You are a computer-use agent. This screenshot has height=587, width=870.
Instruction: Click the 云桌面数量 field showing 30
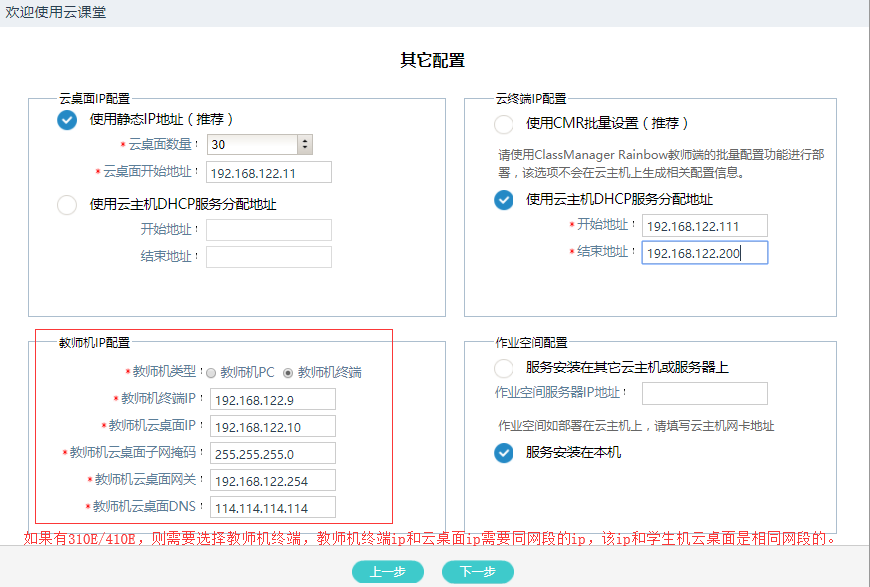point(251,145)
